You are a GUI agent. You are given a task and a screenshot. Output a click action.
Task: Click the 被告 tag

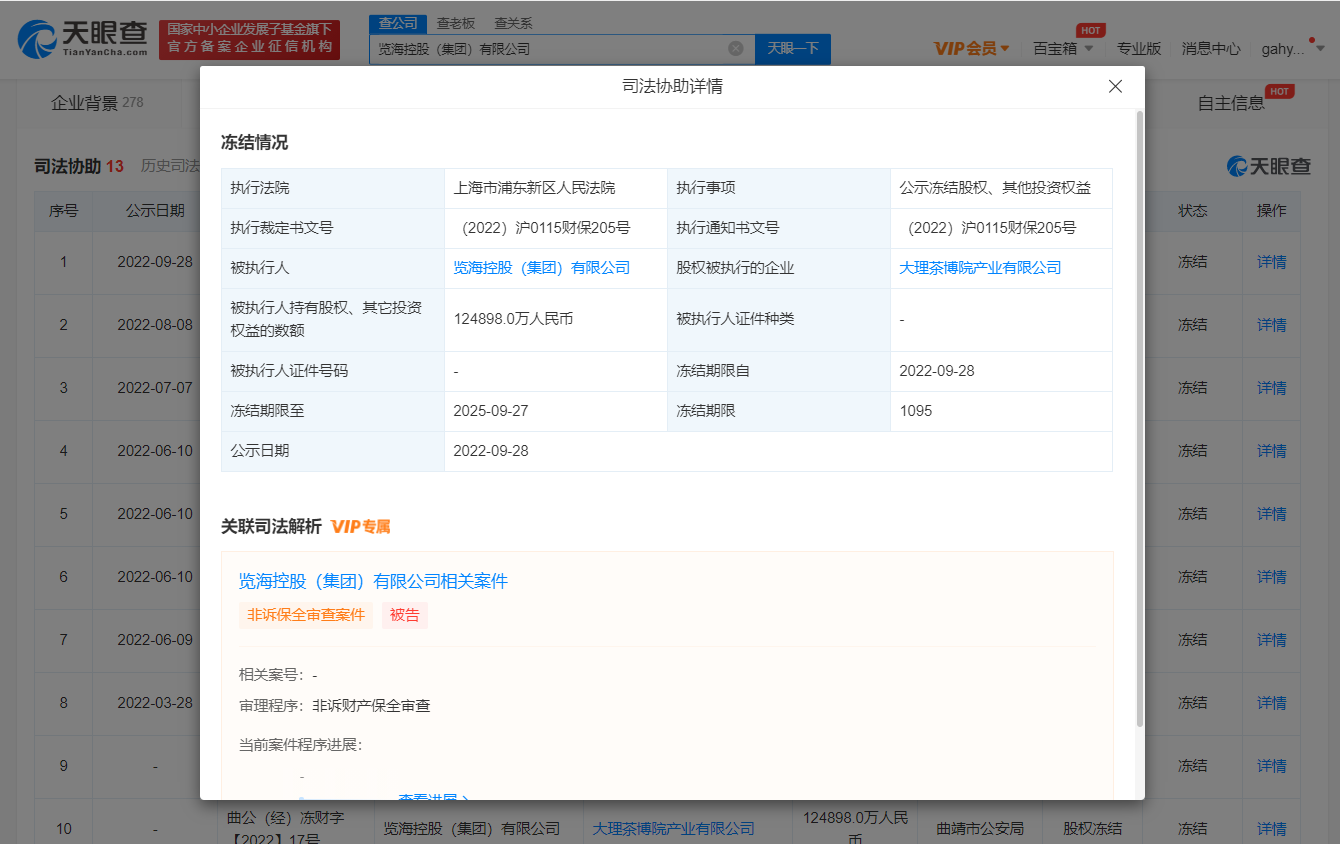coord(405,615)
